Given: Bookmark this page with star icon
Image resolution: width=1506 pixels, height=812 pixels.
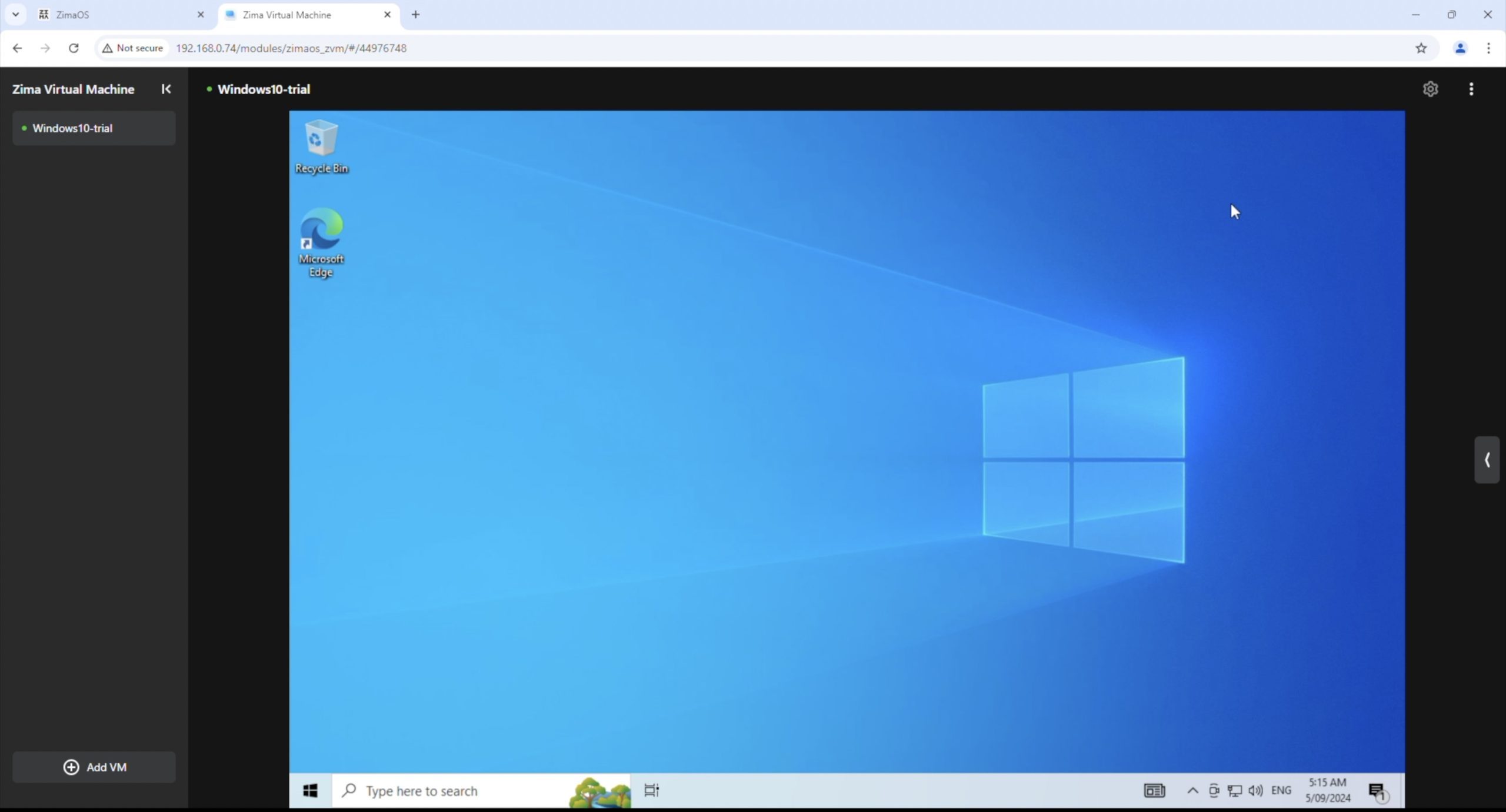Looking at the screenshot, I should (1421, 48).
